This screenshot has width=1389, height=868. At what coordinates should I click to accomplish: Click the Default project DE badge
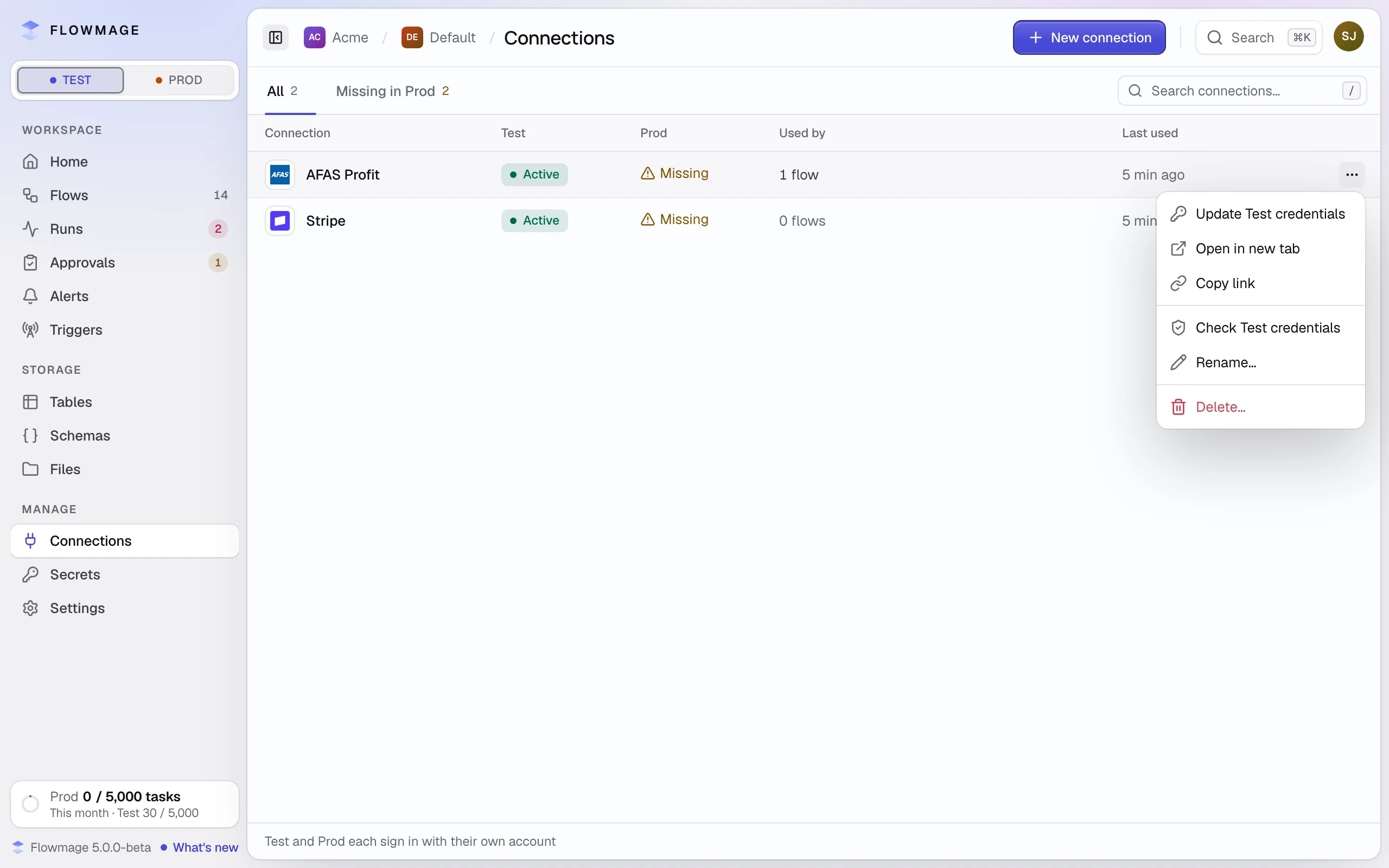tap(412, 37)
